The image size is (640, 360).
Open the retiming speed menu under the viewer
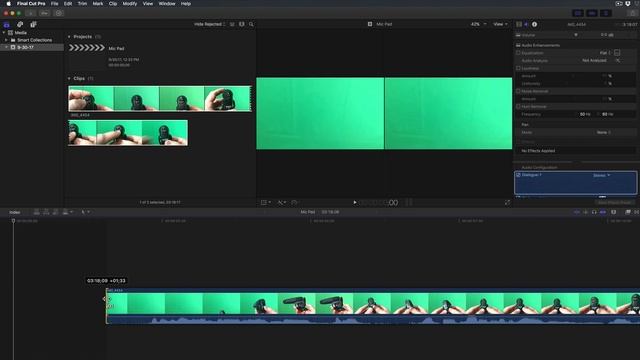(x=295, y=202)
